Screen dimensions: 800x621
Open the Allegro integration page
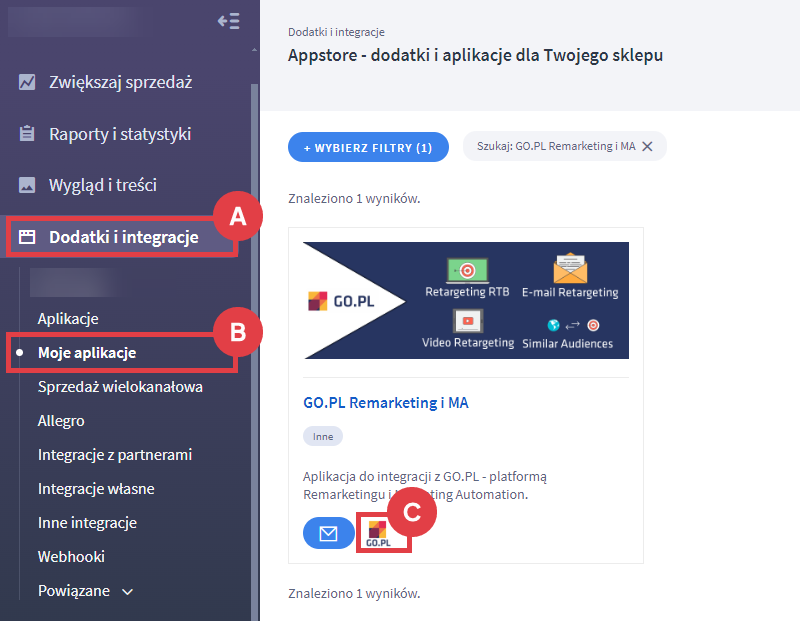(x=61, y=421)
